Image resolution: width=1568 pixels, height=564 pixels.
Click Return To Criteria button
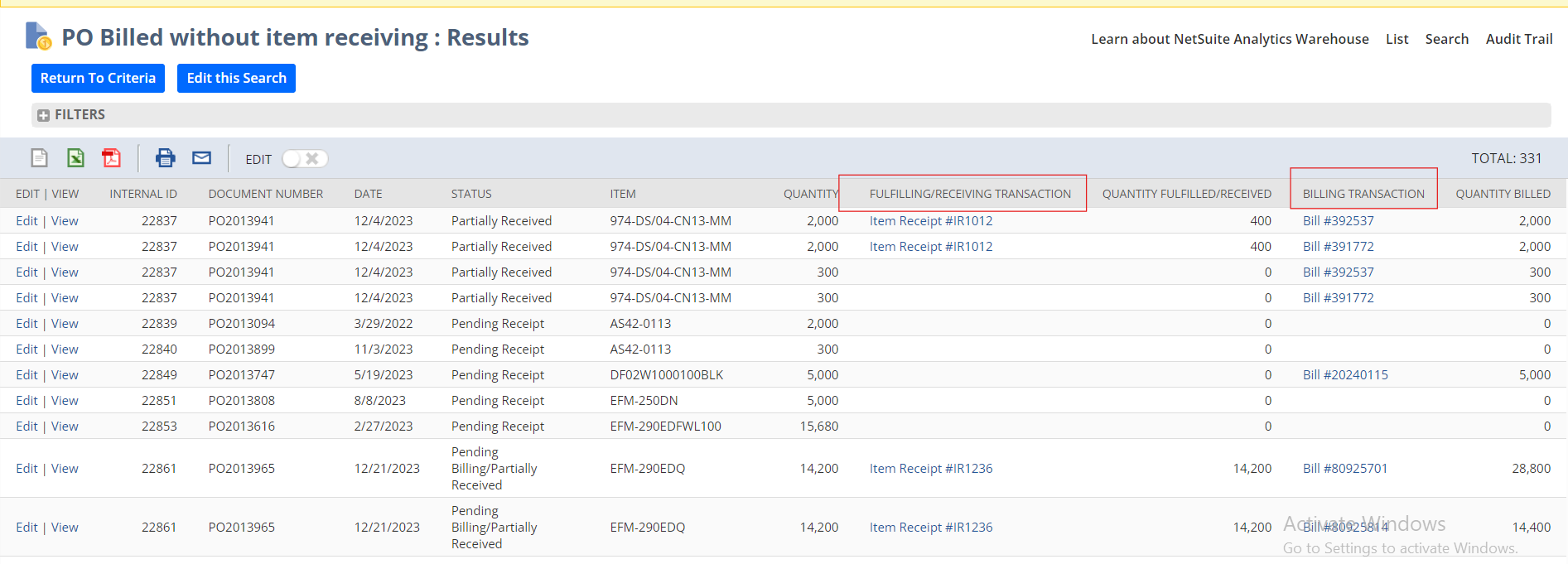coord(98,78)
